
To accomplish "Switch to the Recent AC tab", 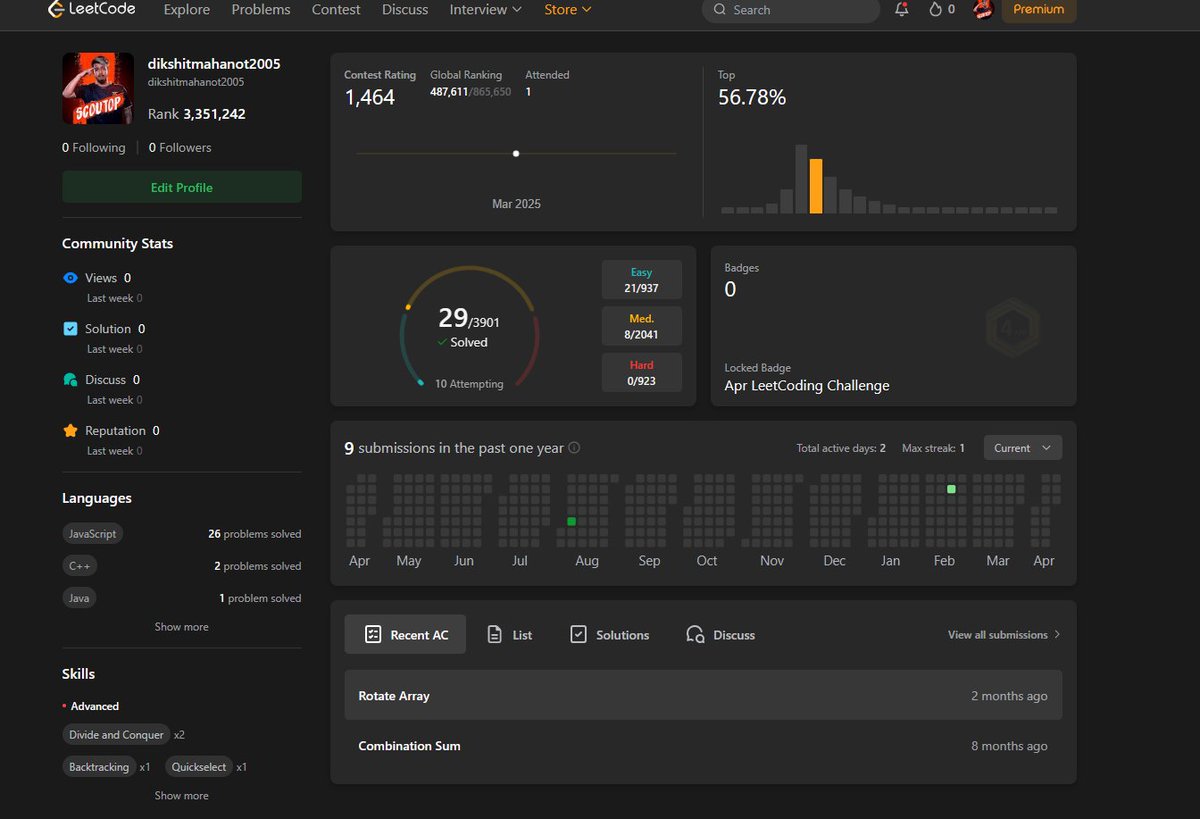I will (405, 634).
